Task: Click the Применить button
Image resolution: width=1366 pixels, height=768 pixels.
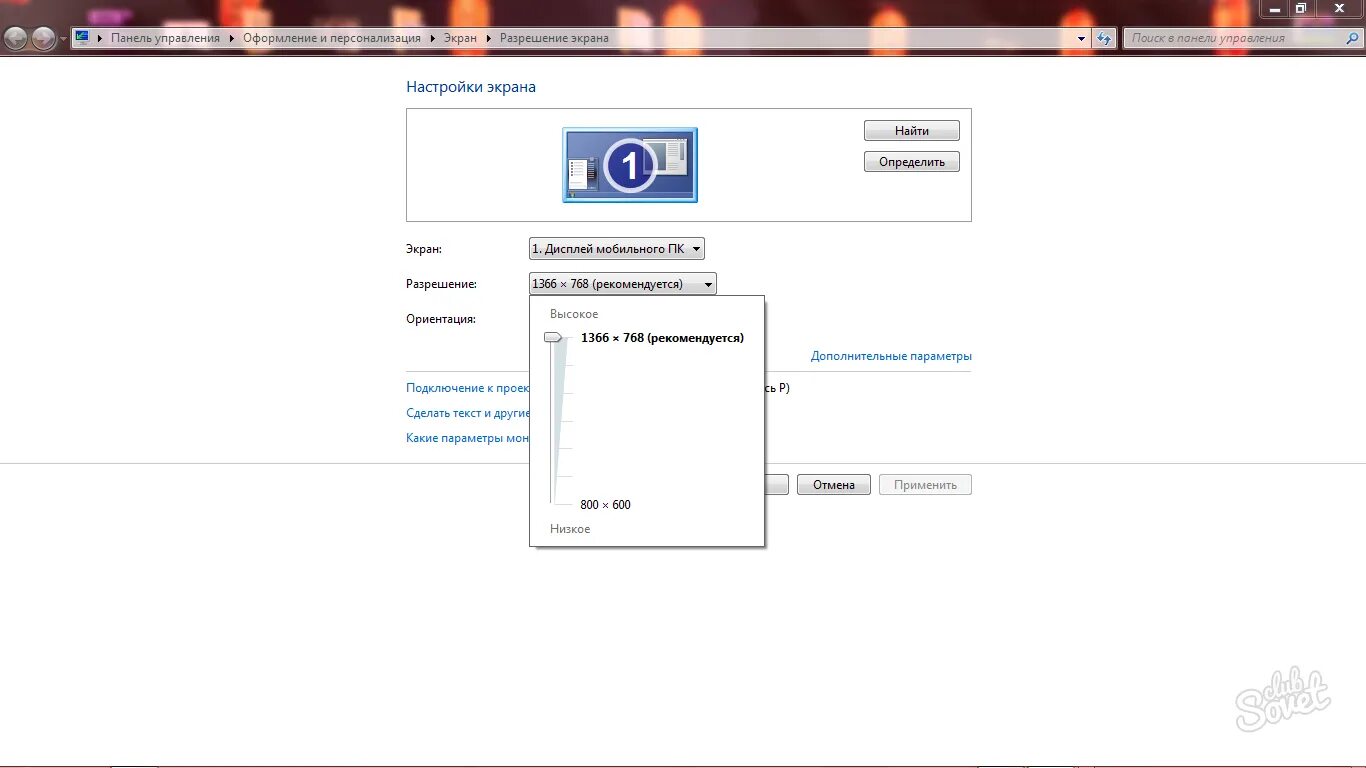Action: (x=925, y=485)
